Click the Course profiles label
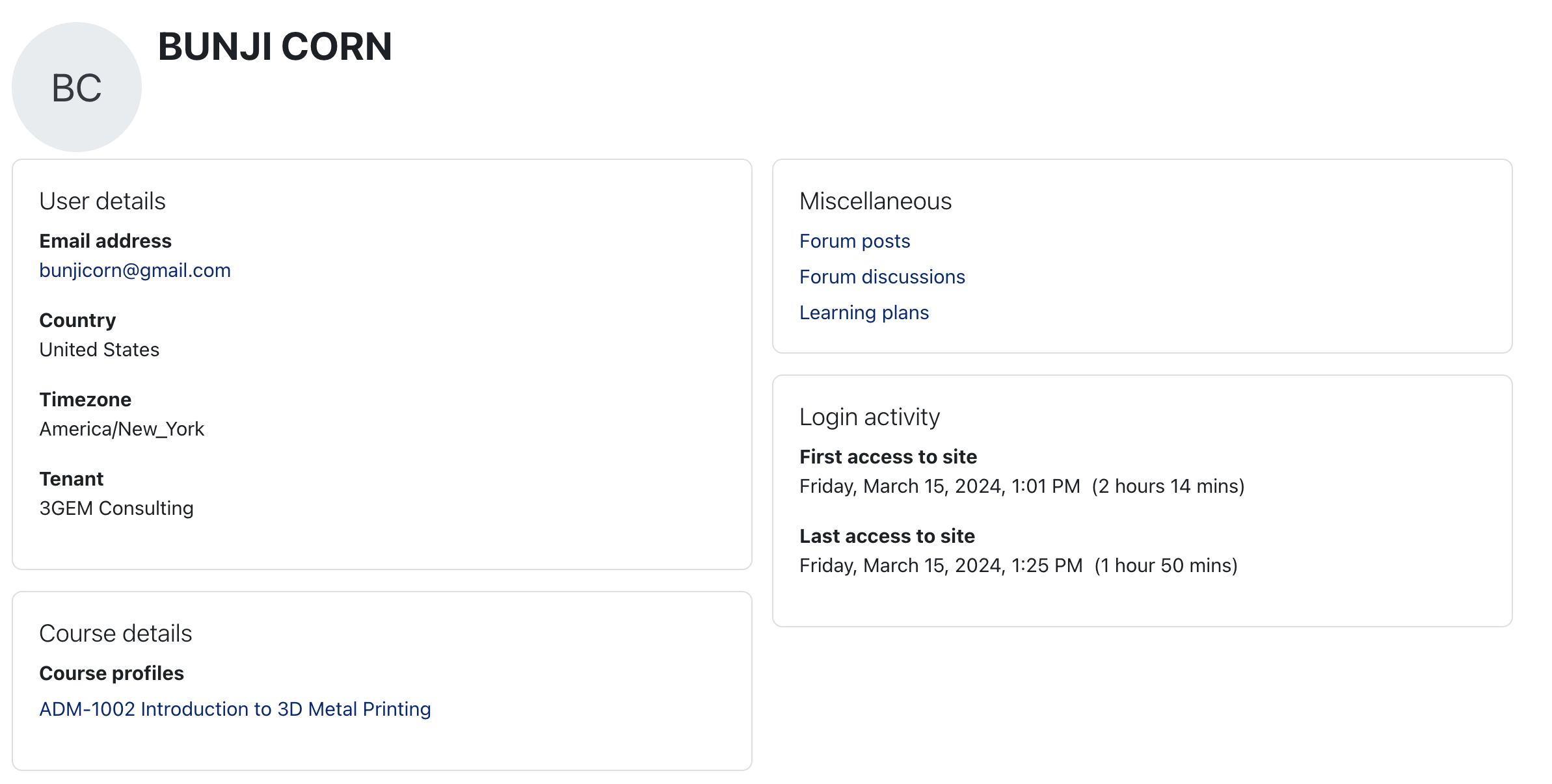This screenshot has width=1552, height=784. point(111,673)
